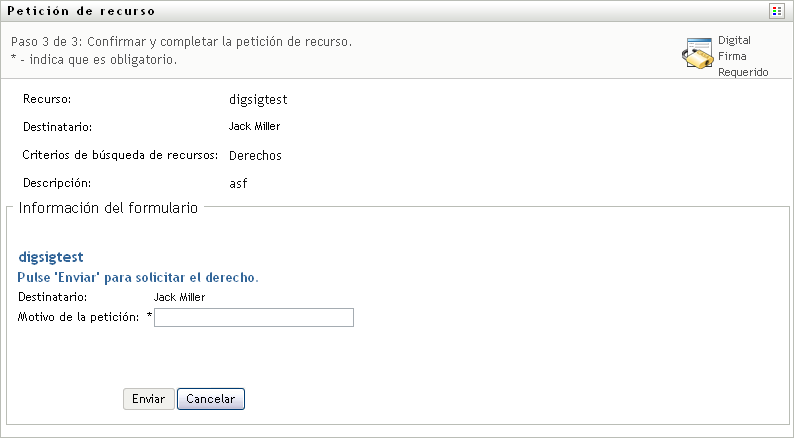The width and height of the screenshot is (794, 438).
Task: Click Jack Miller inside the form section
Action: tap(179, 297)
